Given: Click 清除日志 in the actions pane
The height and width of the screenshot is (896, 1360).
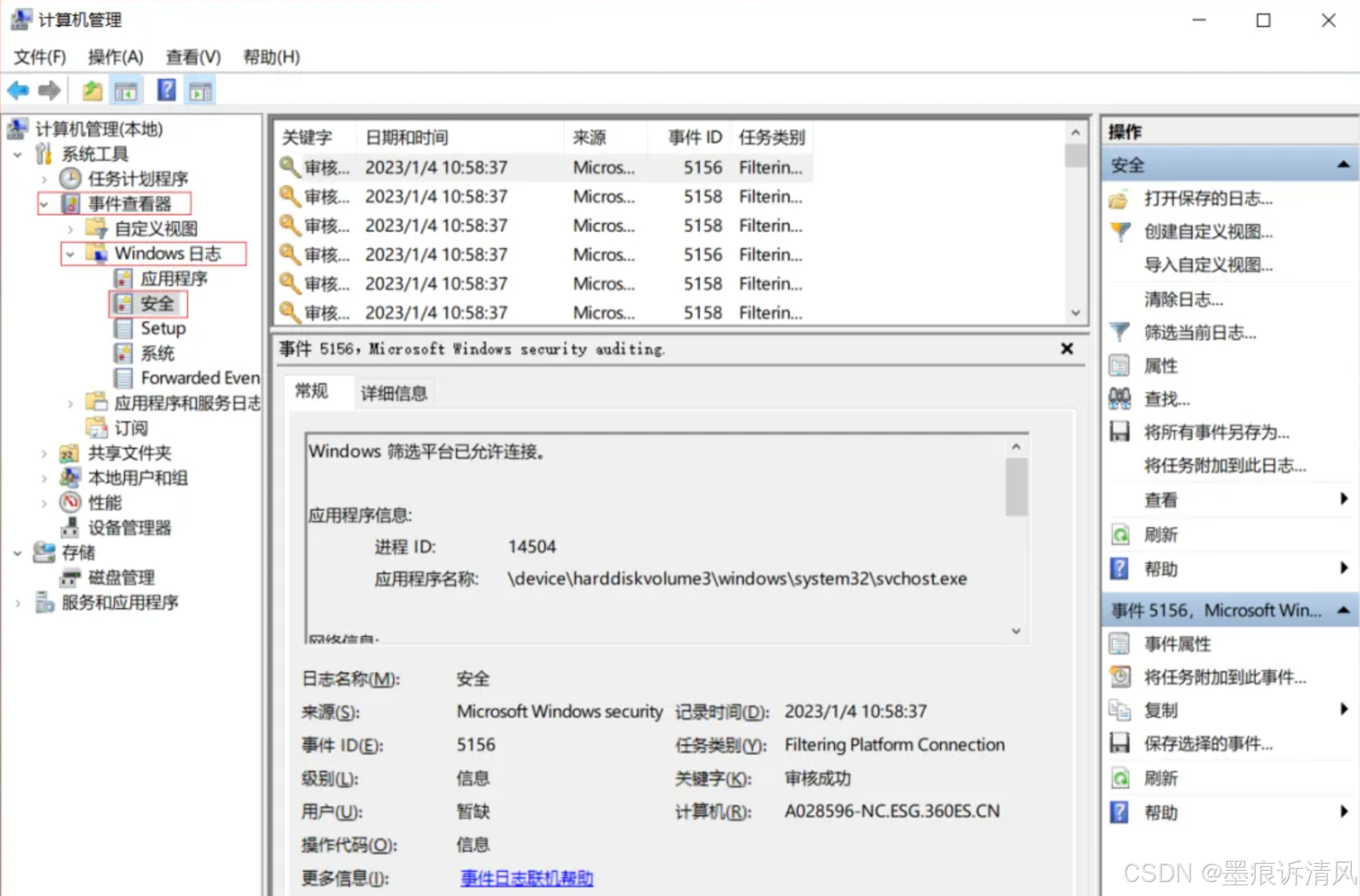Looking at the screenshot, I should click(x=1183, y=299).
